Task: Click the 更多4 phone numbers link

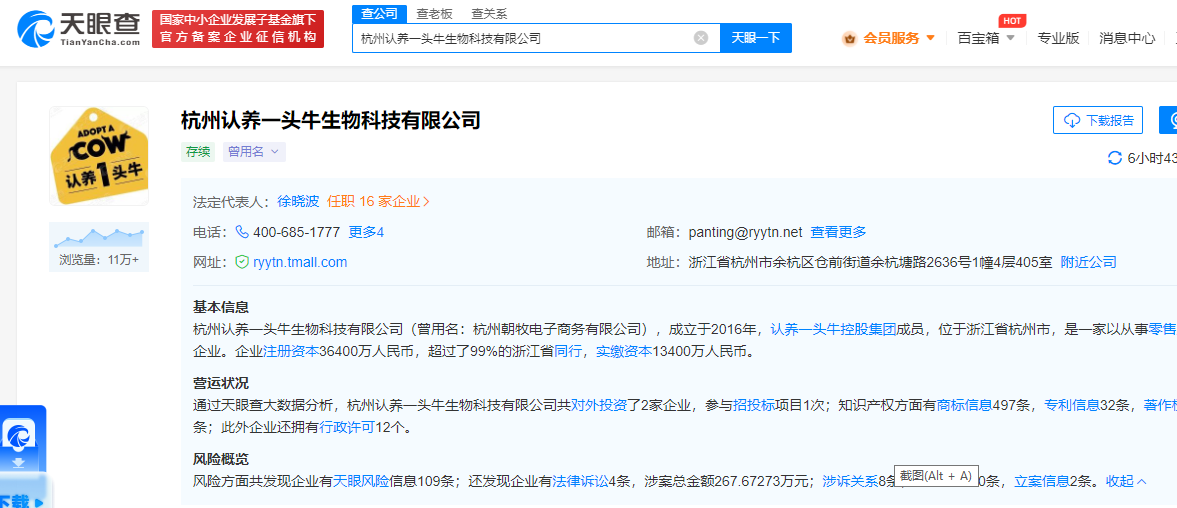Action: [x=366, y=232]
